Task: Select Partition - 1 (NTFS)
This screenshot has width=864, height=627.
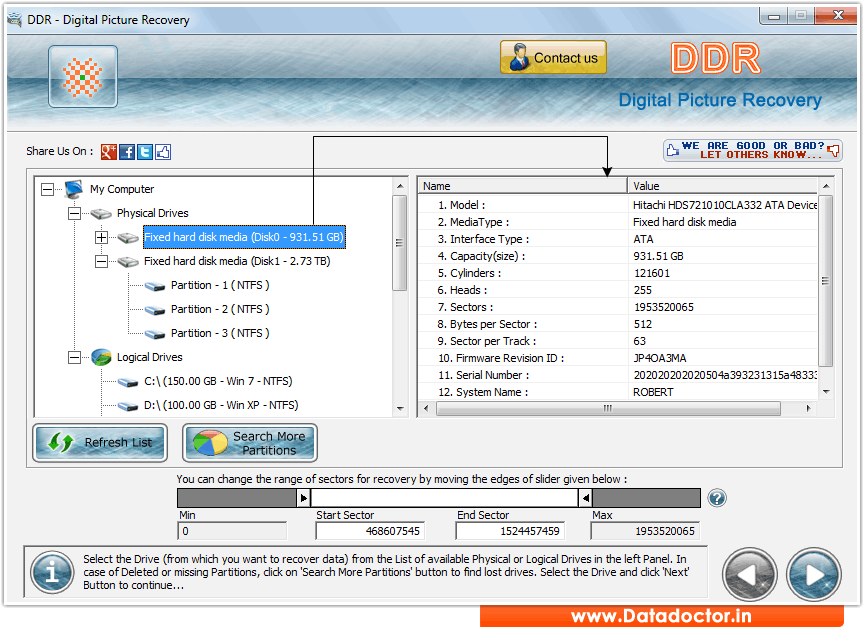Action: (x=220, y=285)
